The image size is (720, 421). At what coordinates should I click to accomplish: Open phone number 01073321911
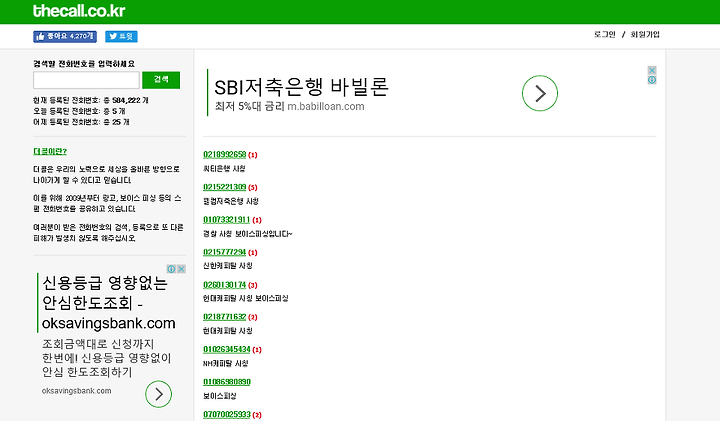[226, 220]
